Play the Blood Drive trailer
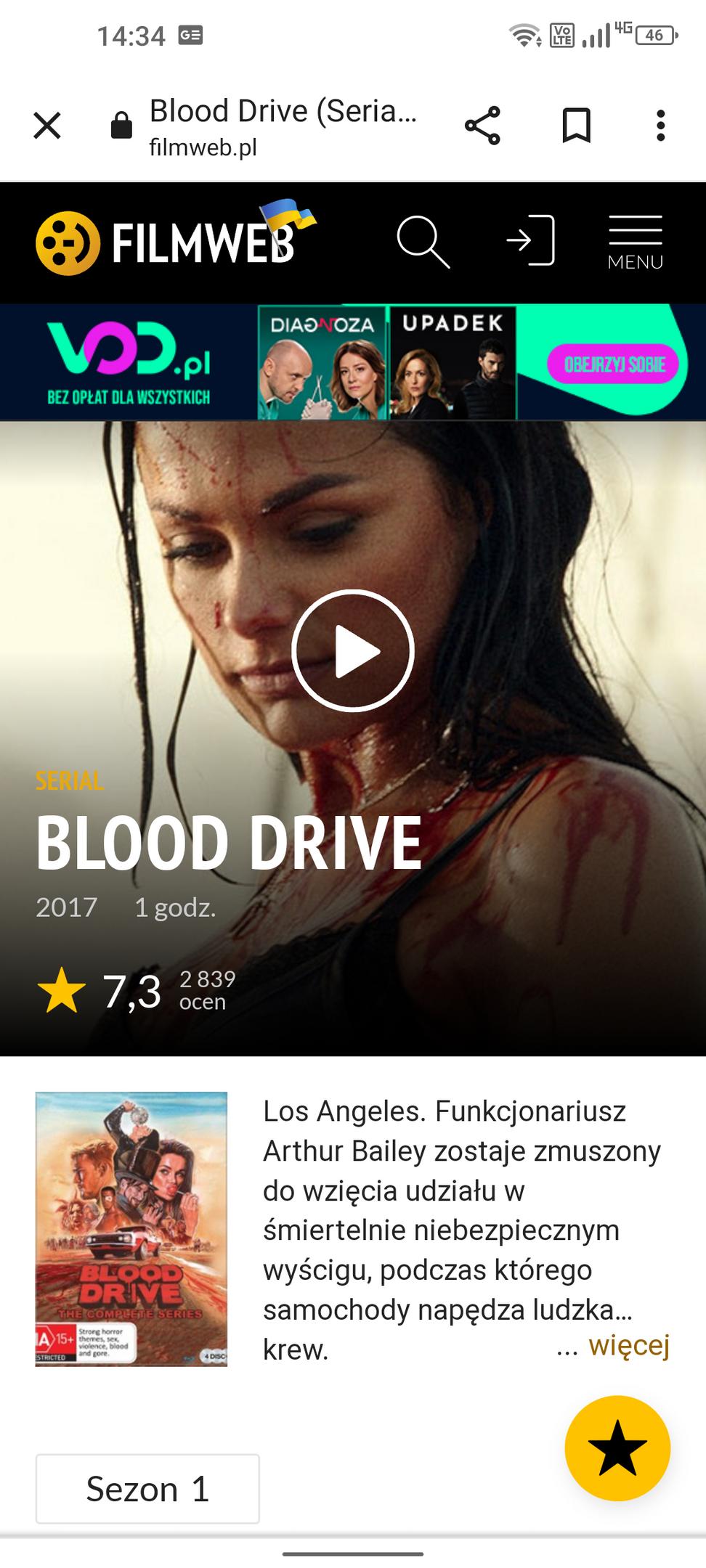The height and width of the screenshot is (1568, 706). (x=353, y=651)
